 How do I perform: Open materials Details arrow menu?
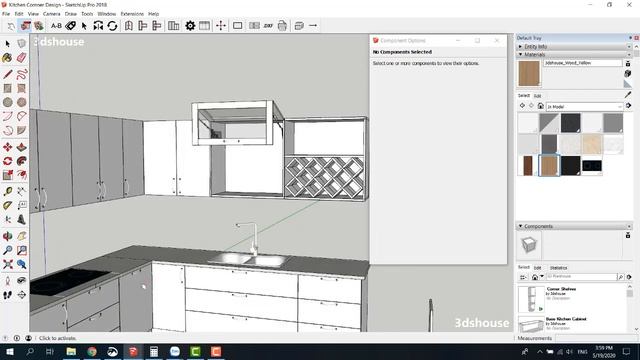coord(629,106)
